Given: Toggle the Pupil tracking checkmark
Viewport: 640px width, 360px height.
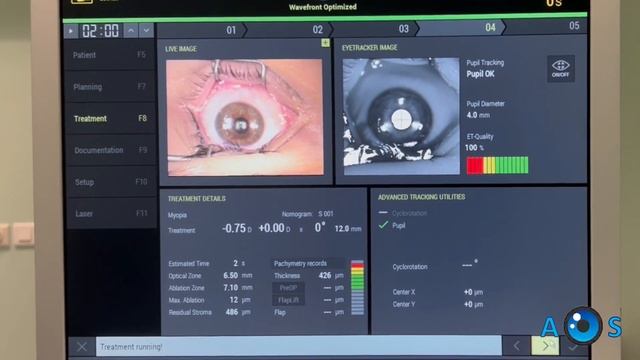Looking at the screenshot, I should pos(383,225).
